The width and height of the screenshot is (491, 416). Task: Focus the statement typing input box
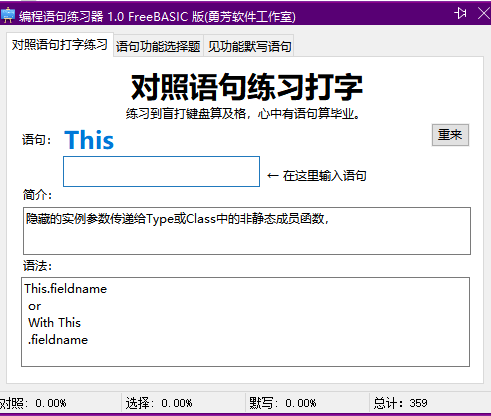click(161, 171)
